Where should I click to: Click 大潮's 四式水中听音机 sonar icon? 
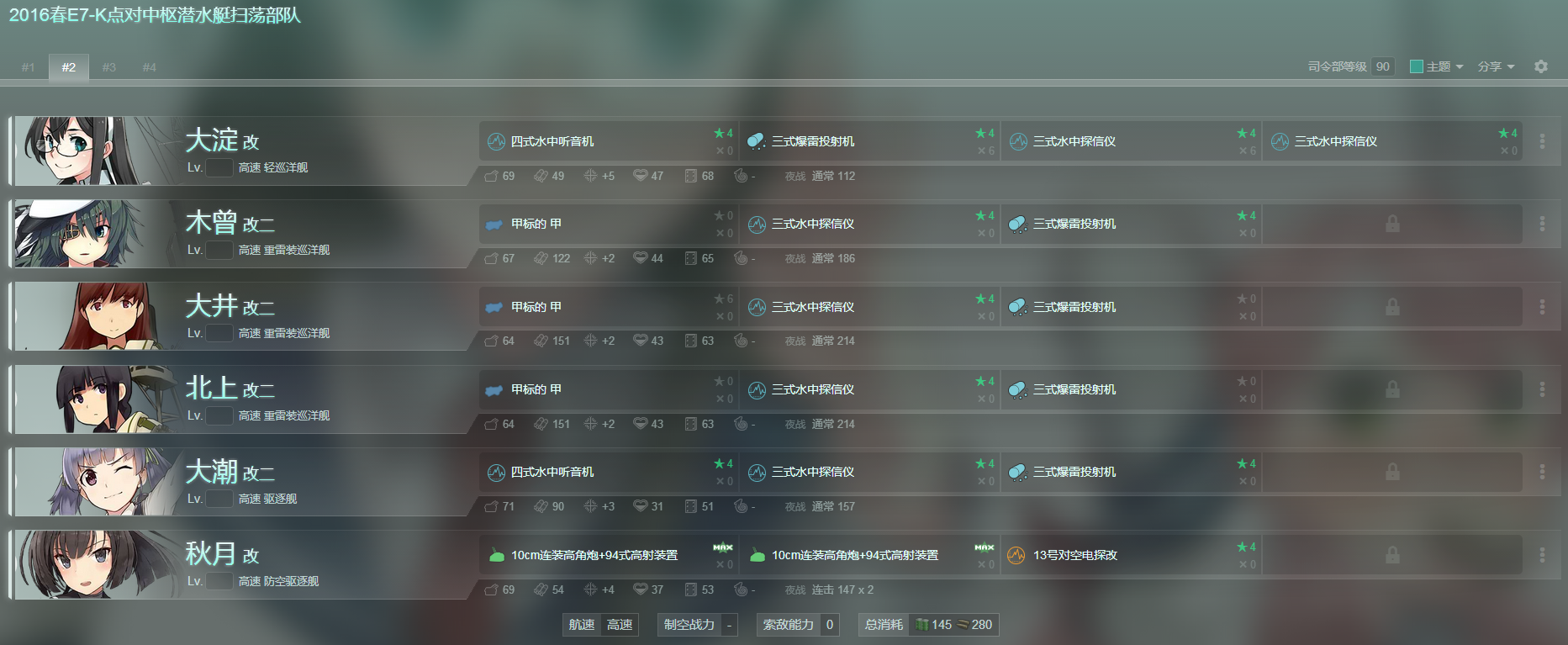pyautogui.click(x=496, y=473)
